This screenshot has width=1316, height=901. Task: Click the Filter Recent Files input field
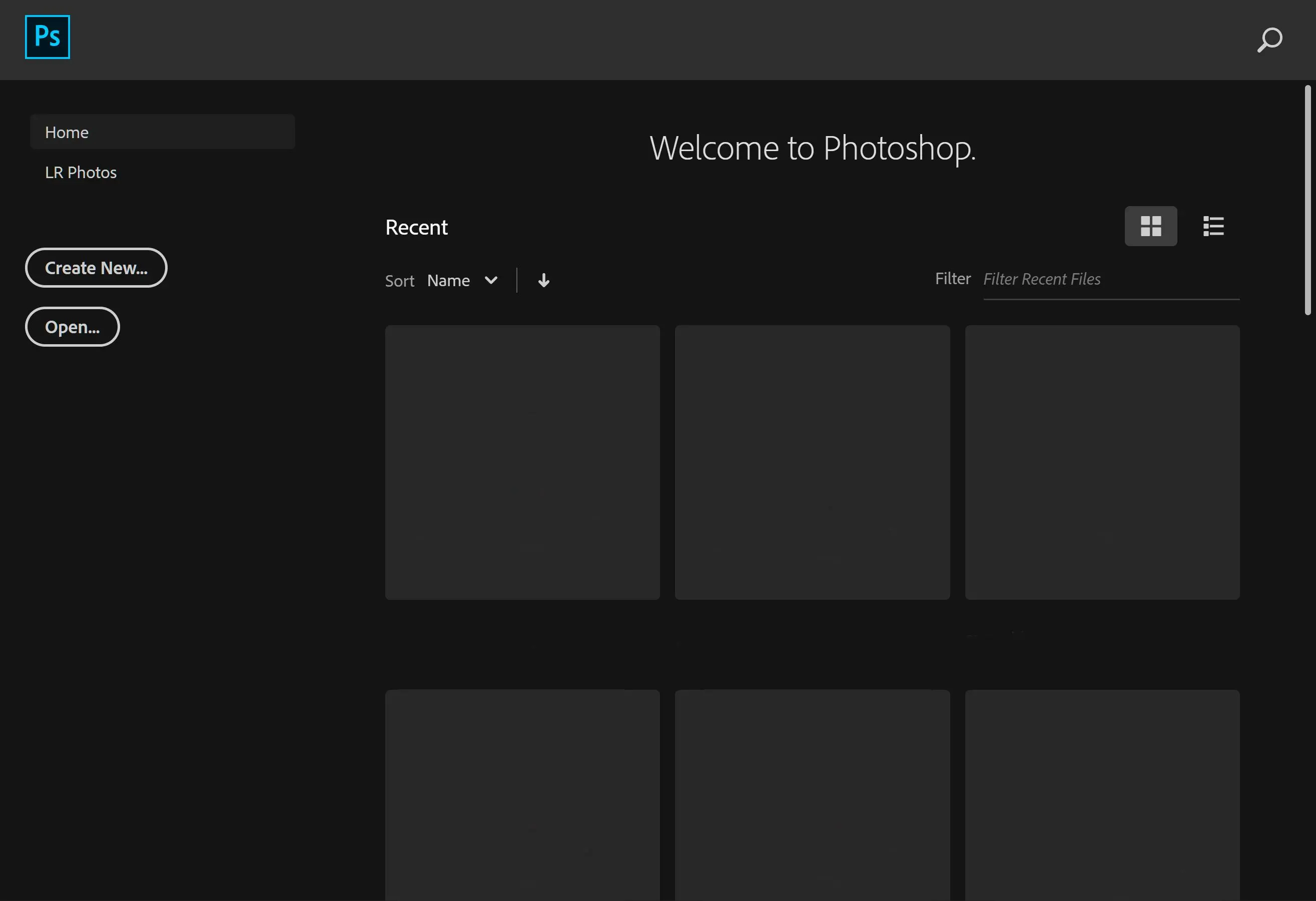pyautogui.click(x=1110, y=278)
